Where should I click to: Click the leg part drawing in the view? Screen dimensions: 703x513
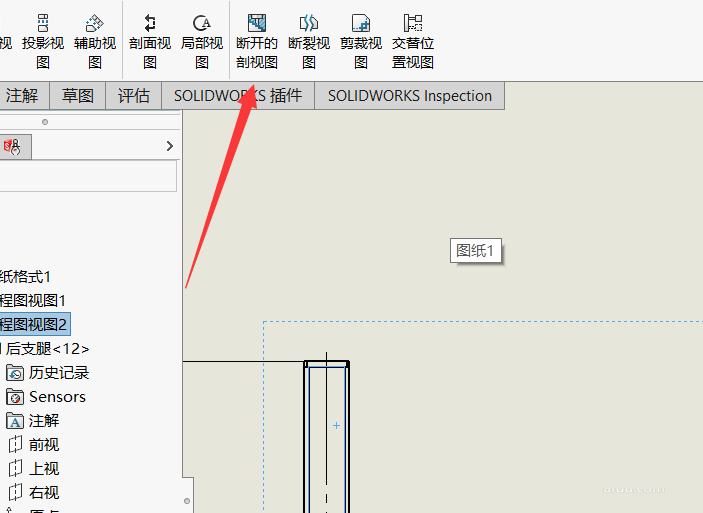[326, 436]
